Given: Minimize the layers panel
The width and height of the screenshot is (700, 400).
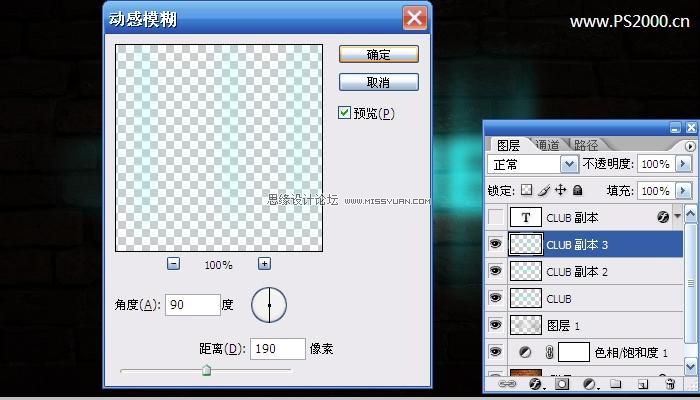Looking at the screenshot, I should 675,129.
